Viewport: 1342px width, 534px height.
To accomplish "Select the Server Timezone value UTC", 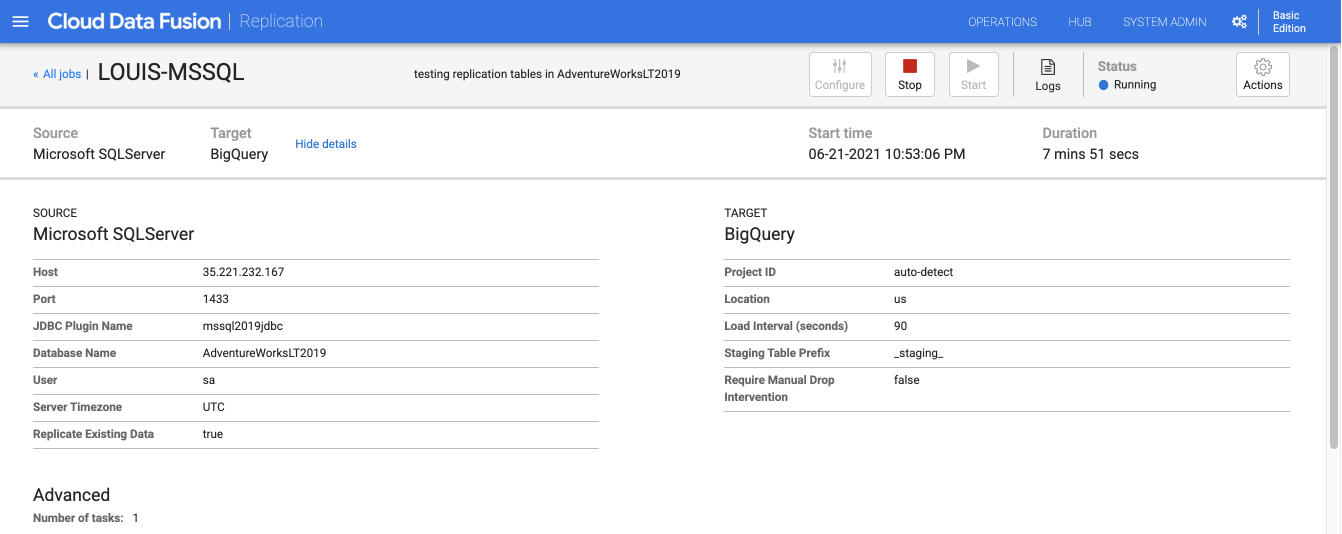I will [x=213, y=407].
